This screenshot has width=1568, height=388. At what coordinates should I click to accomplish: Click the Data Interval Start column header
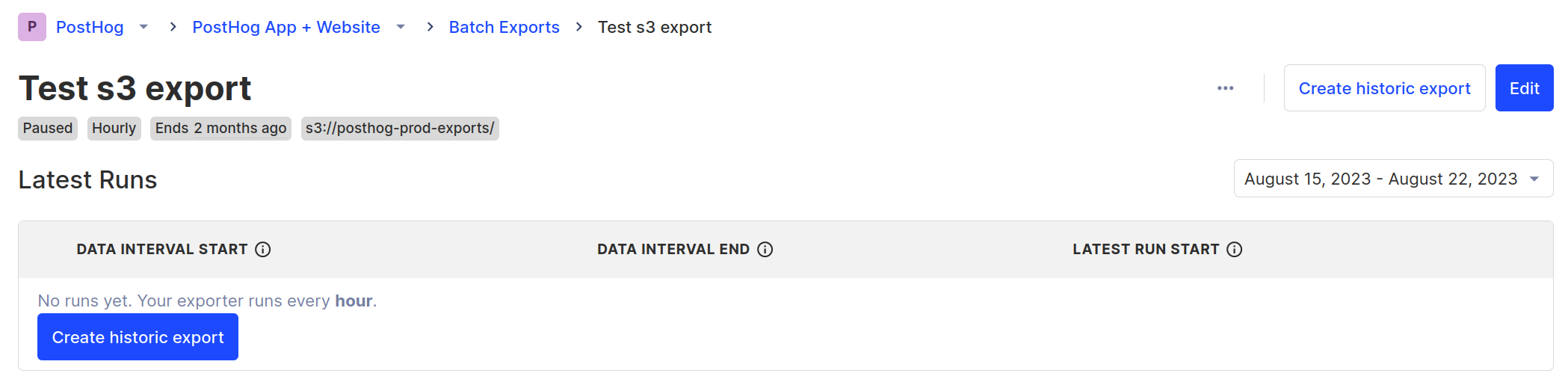(161, 250)
